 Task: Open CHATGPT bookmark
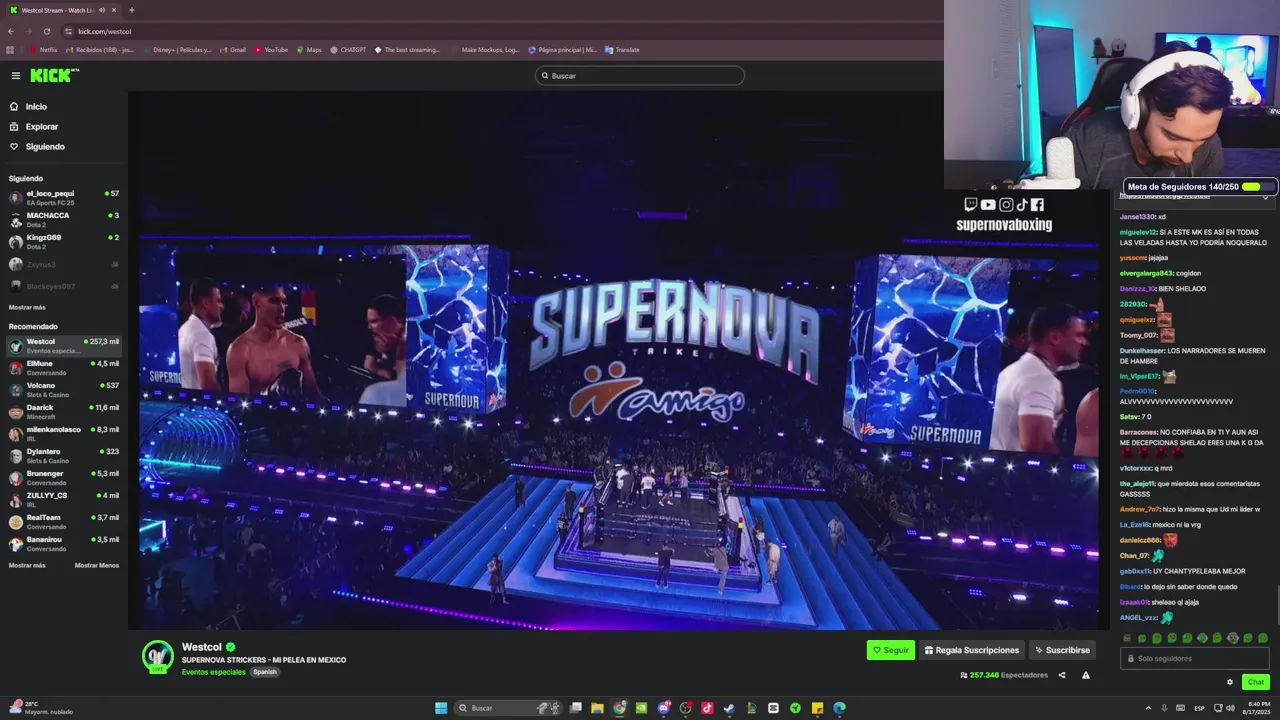(x=347, y=50)
